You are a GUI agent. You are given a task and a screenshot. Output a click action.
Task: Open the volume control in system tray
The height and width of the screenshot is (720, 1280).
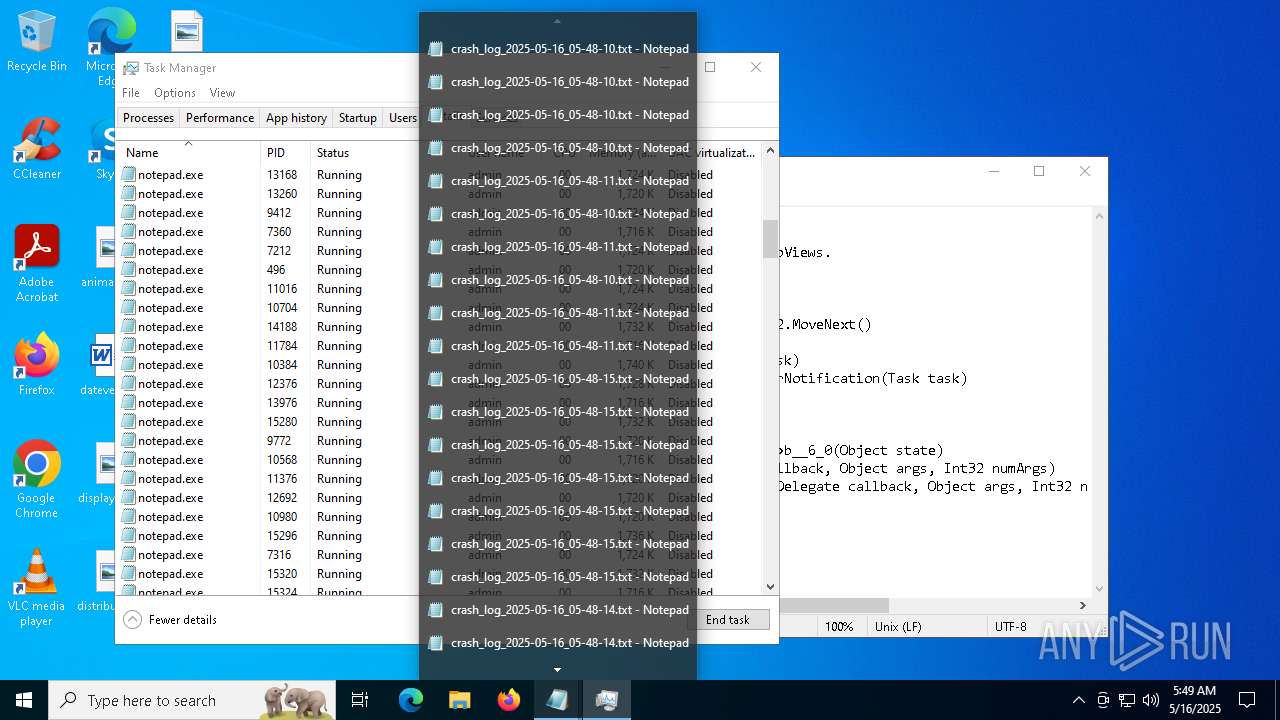point(1151,700)
